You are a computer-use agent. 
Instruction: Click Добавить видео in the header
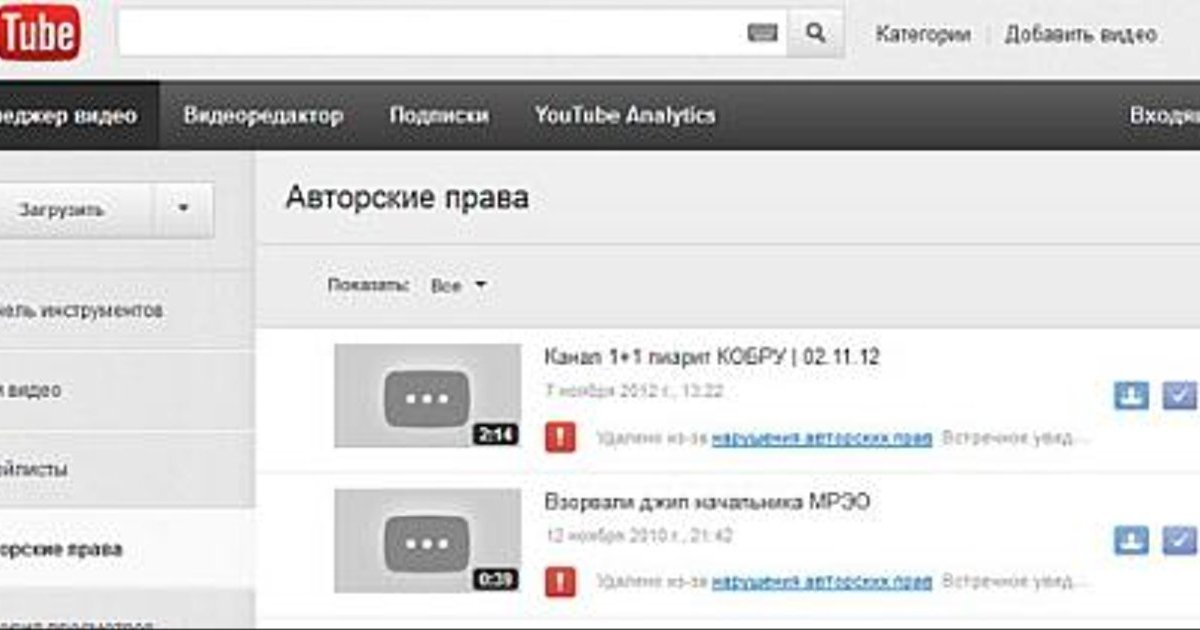1080,34
